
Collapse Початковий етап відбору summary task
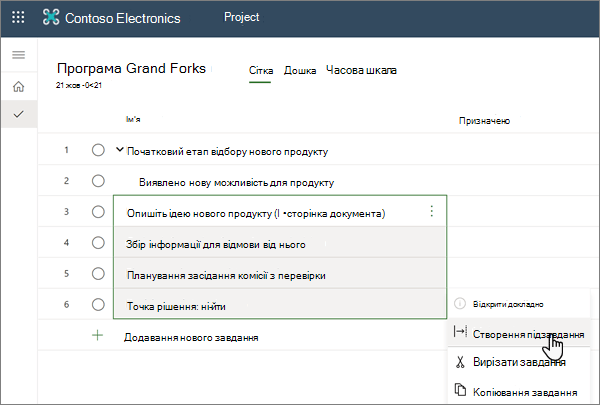[120, 150]
